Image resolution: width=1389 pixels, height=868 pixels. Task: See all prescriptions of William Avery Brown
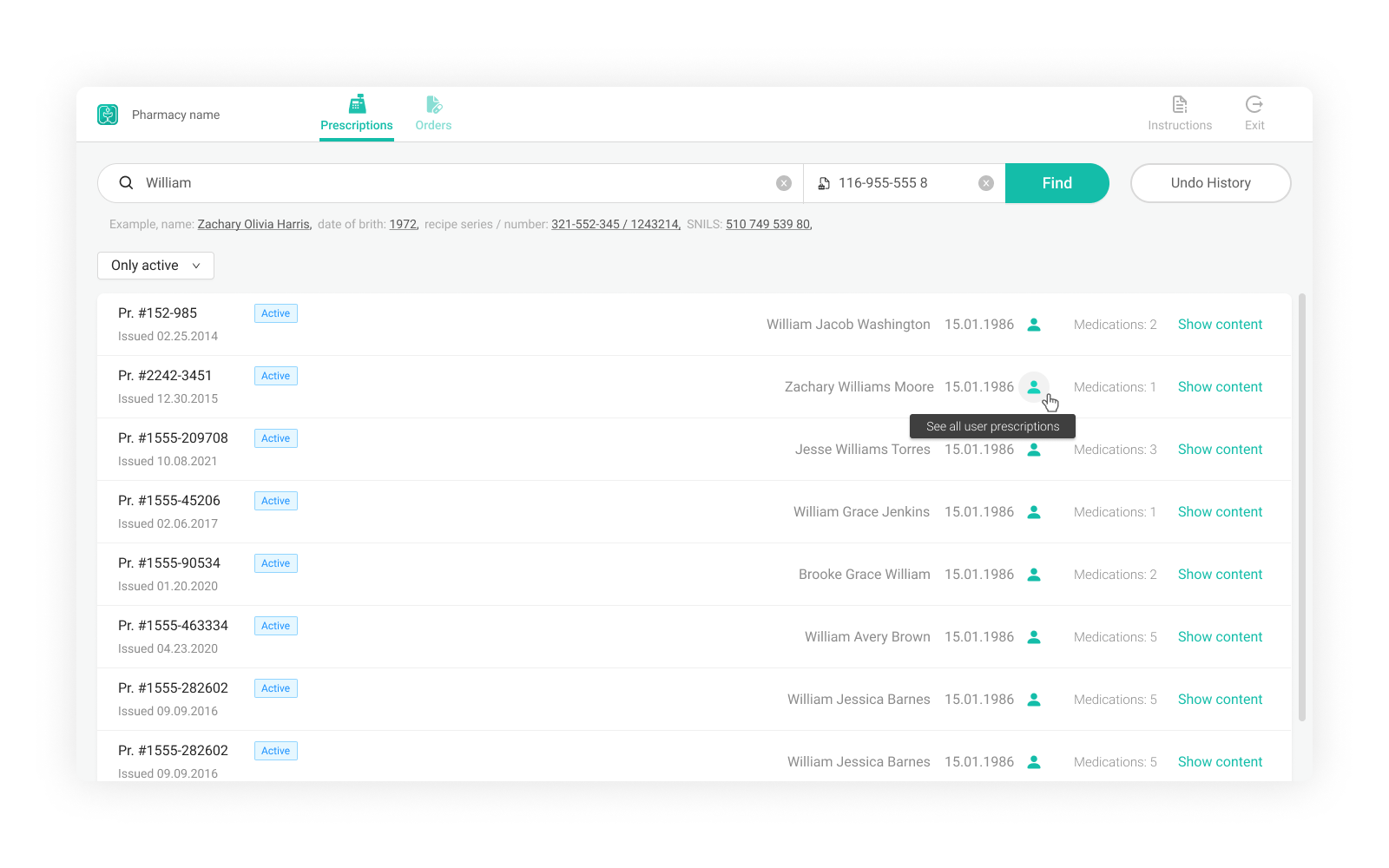point(1034,637)
